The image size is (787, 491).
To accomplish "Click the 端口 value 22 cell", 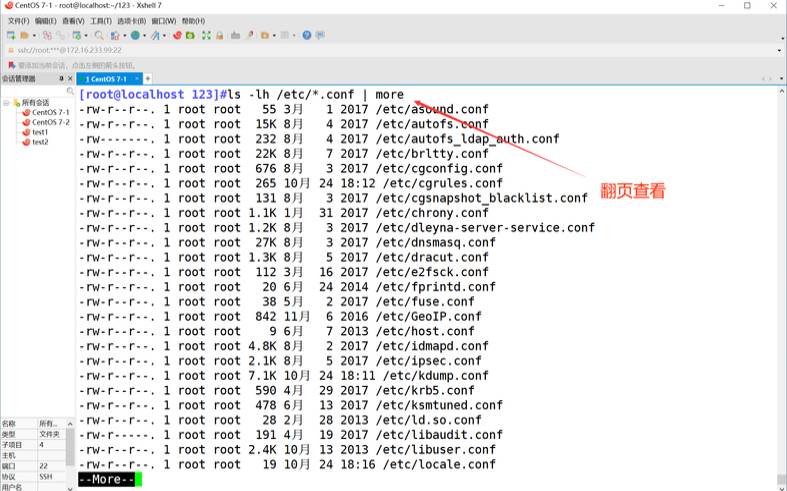I will click(x=52, y=466).
